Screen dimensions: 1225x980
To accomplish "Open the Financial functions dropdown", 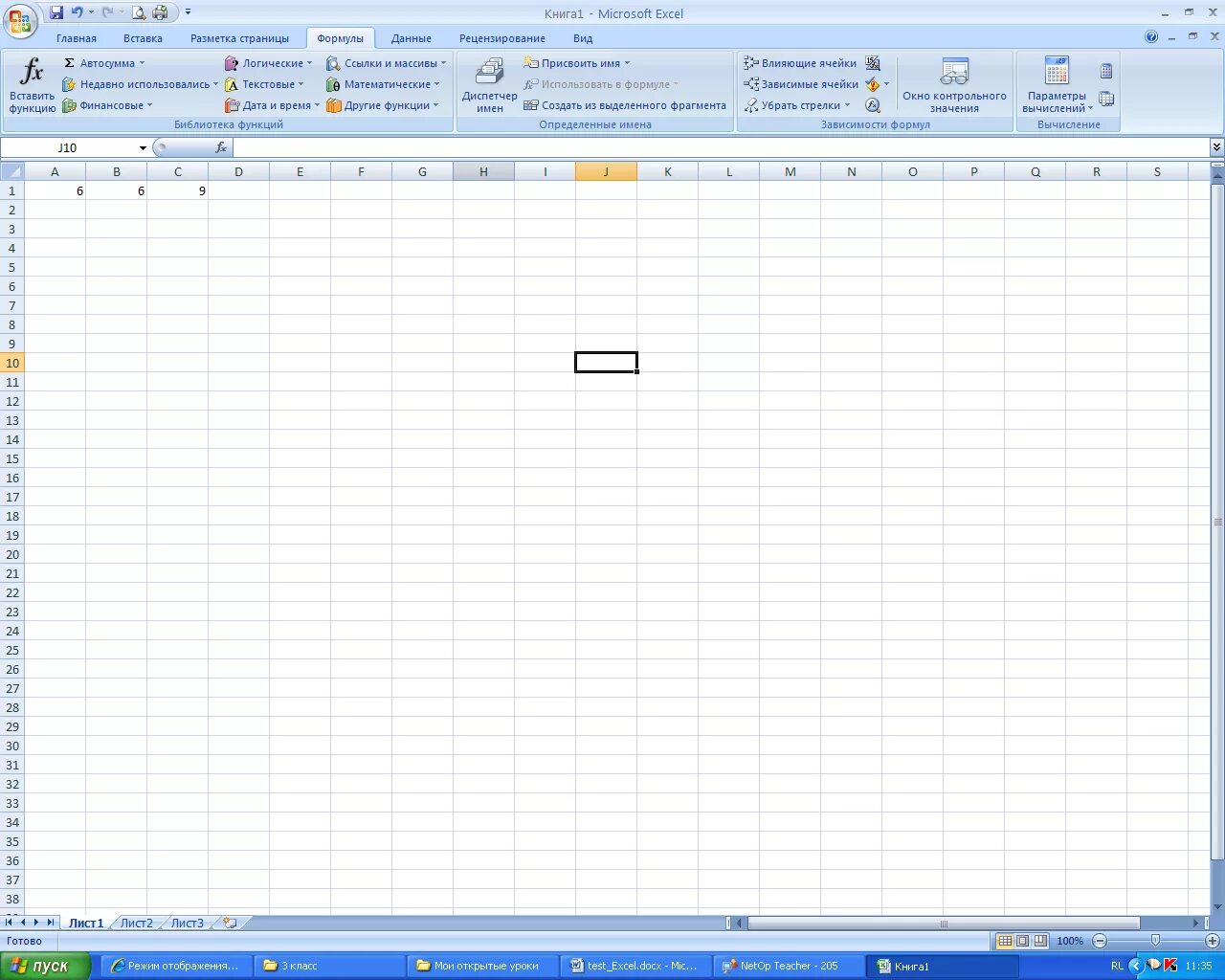I will pos(107,105).
